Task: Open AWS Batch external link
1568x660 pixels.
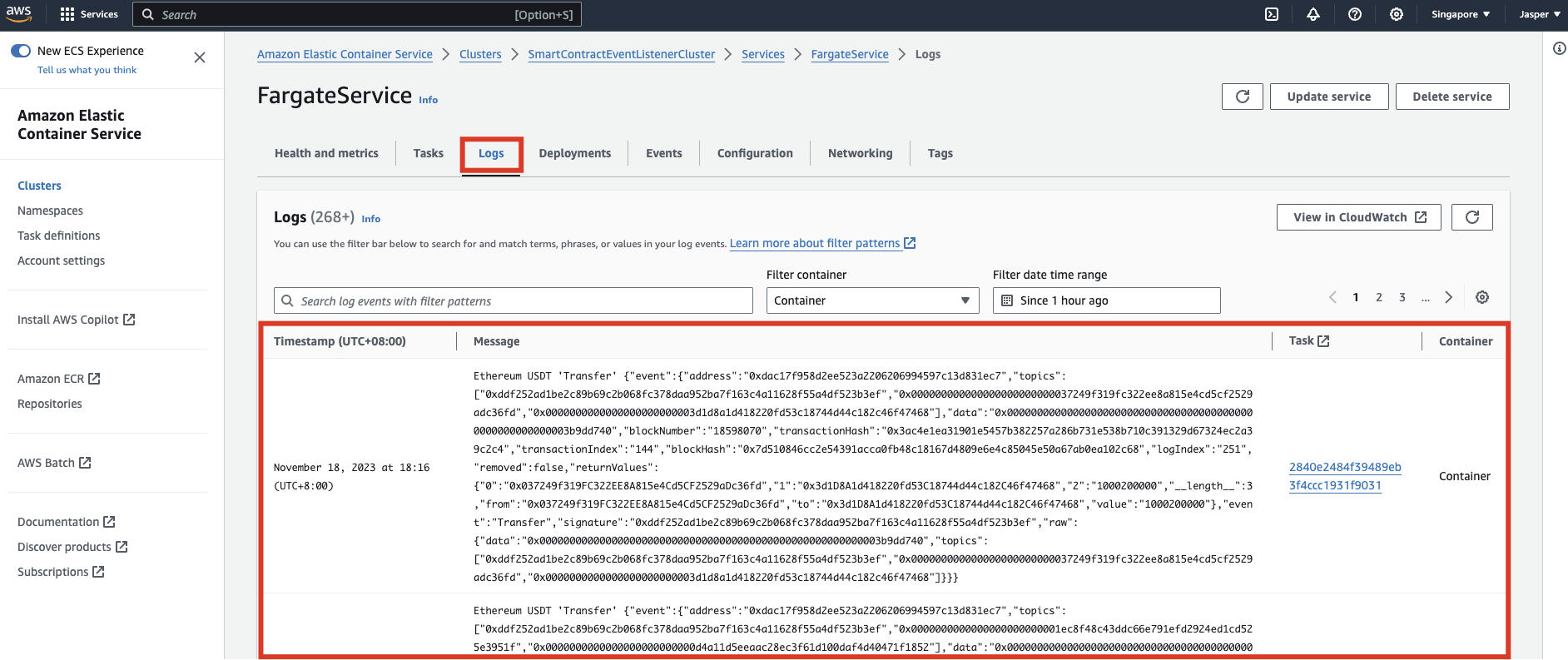Action: click(x=54, y=463)
